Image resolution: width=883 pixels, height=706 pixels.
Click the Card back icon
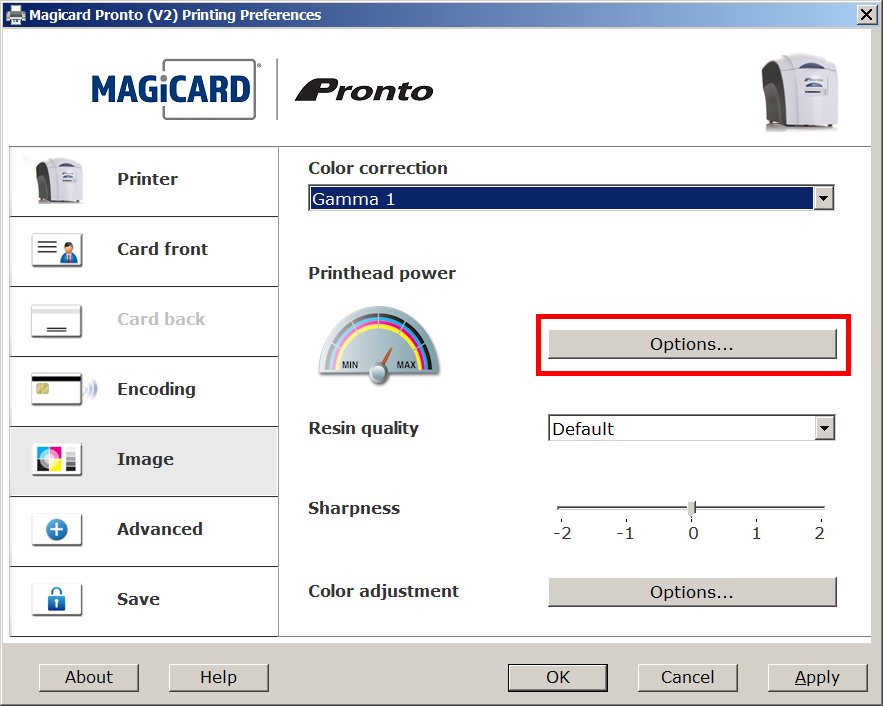pyautogui.click(x=56, y=320)
